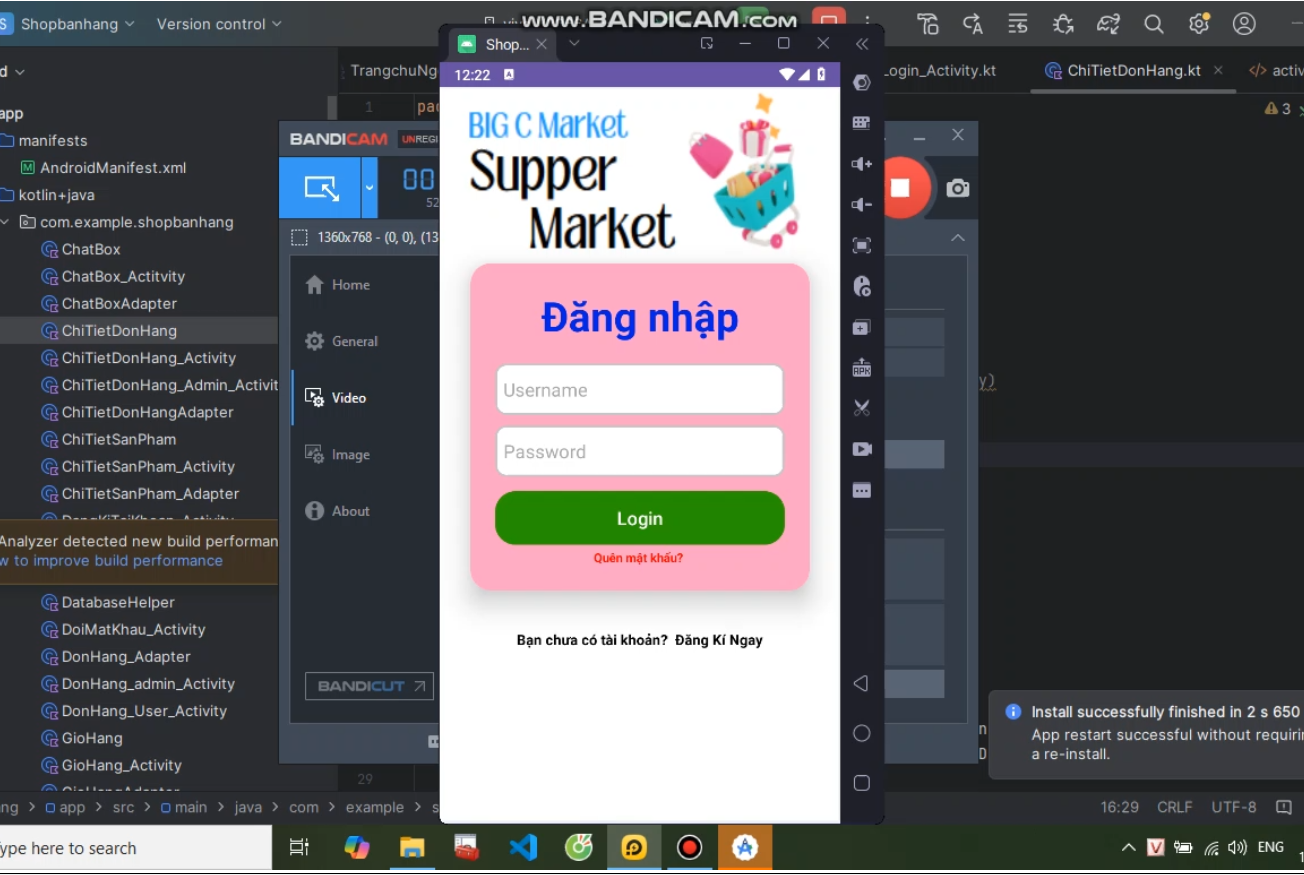Collapse the Bandicam panel with the up chevron
This screenshot has width=1304, height=875.
(x=958, y=238)
